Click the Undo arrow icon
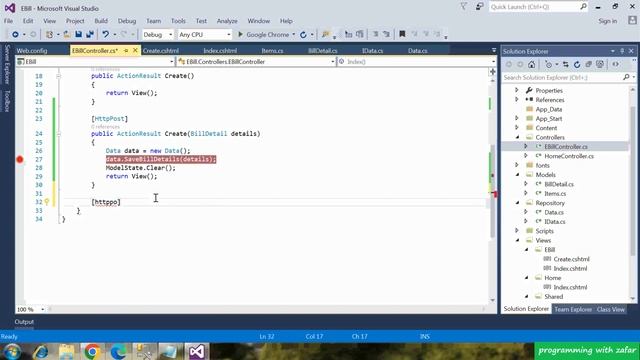Image resolution: width=640 pixels, height=360 pixels. coord(106,35)
